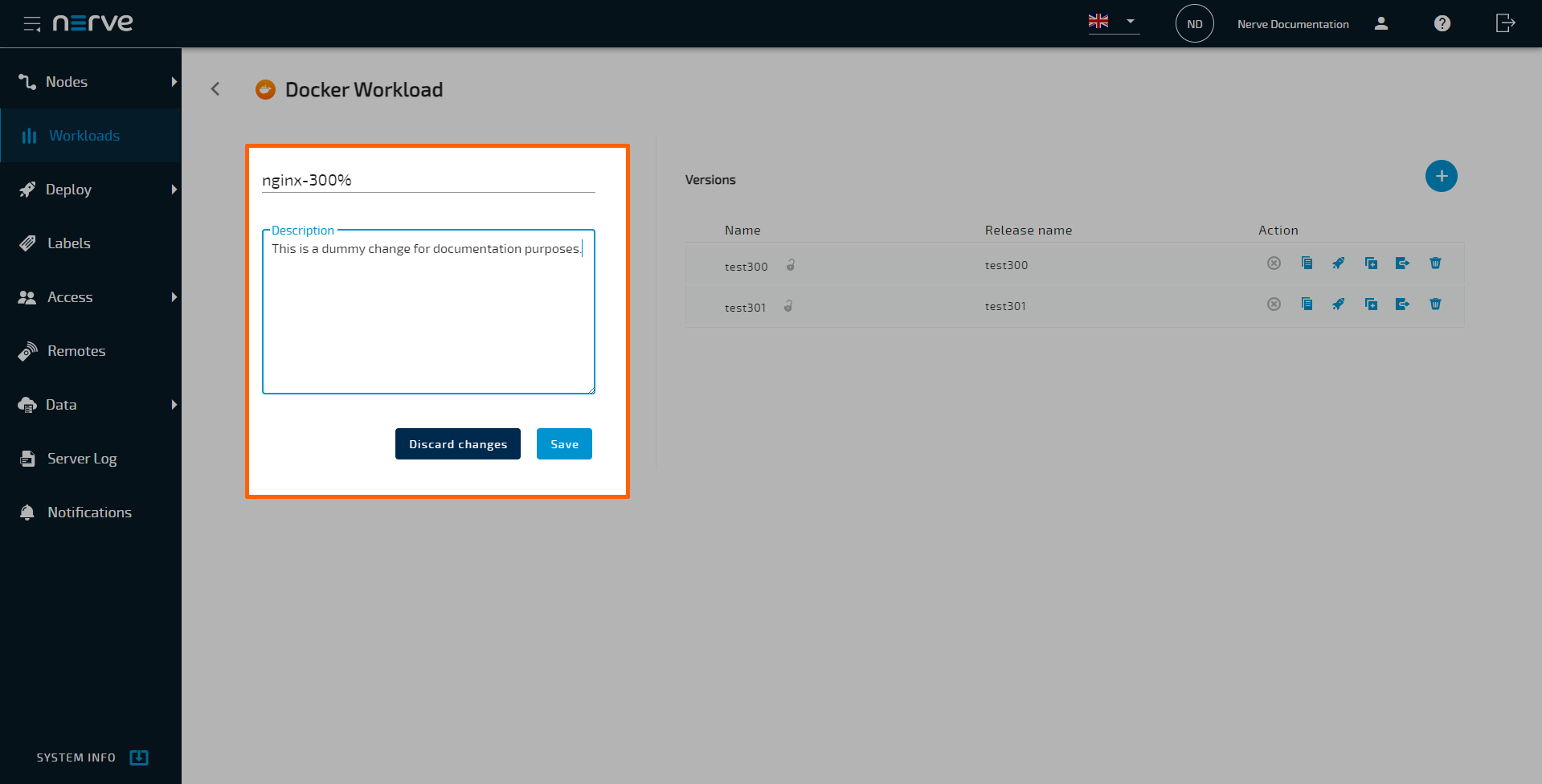Click the document copy icon in test300 row

(1307, 263)
